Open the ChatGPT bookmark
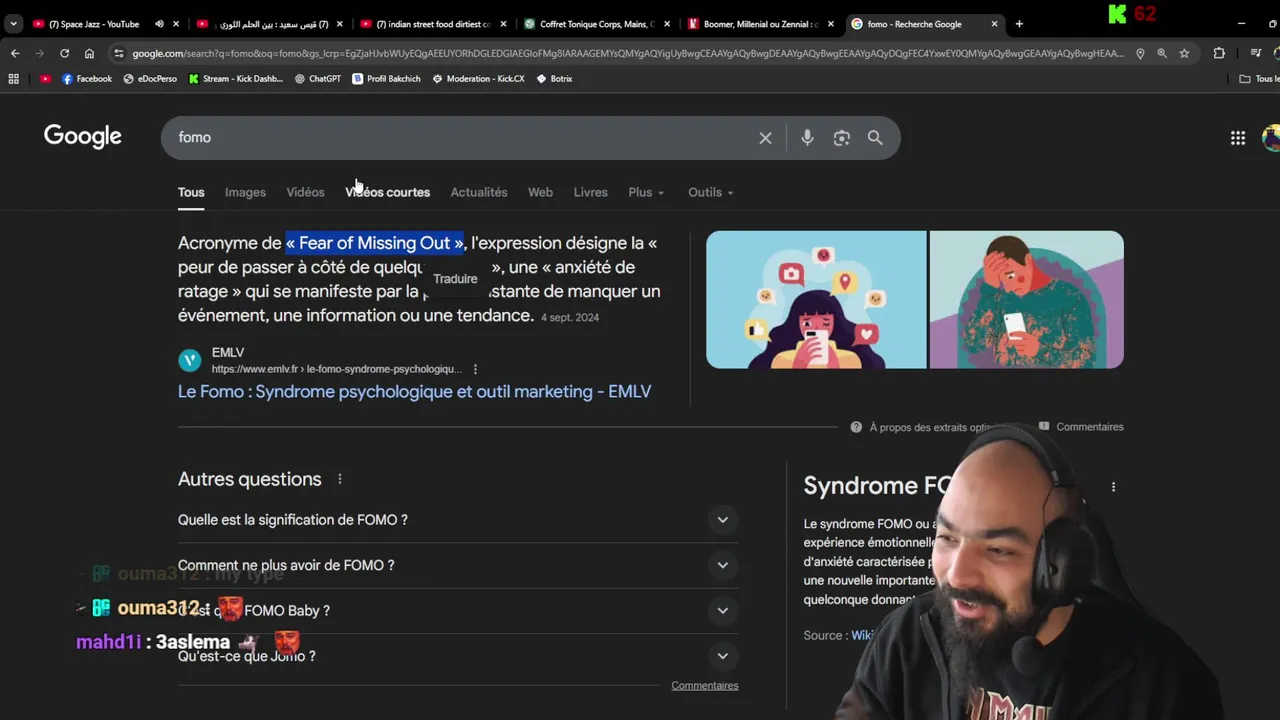 coord(318,79)
